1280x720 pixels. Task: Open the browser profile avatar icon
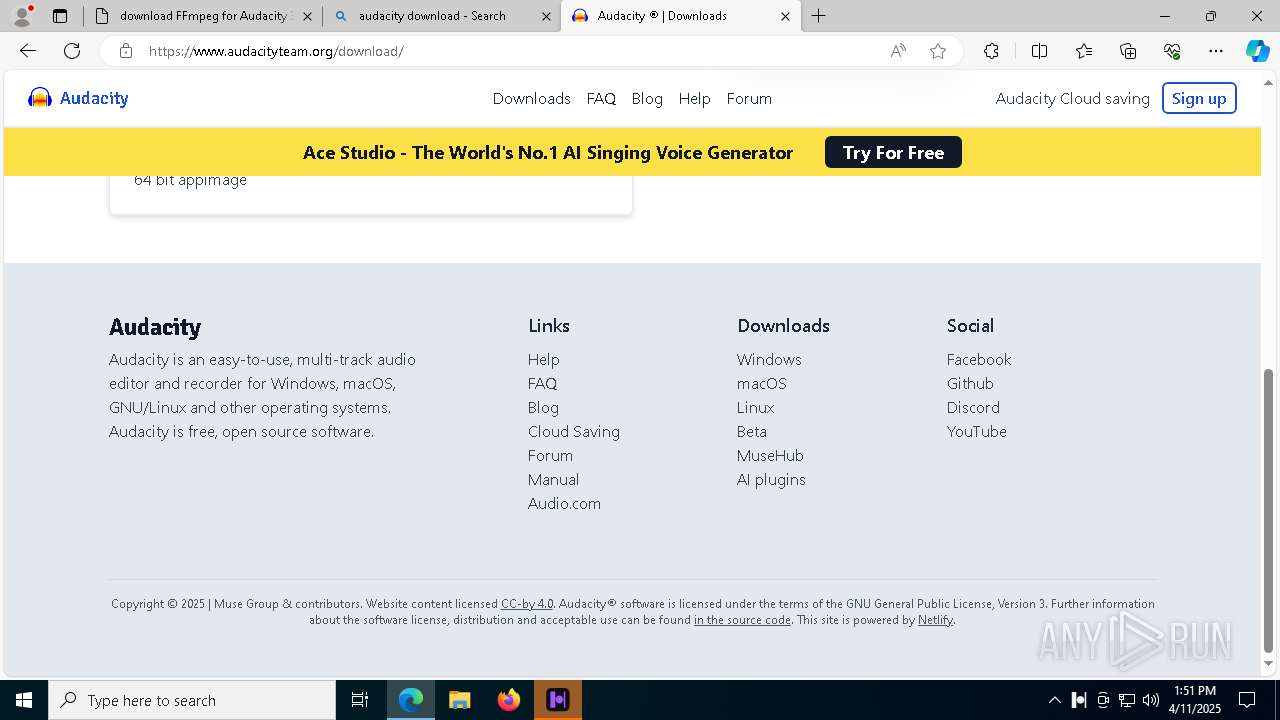click(22, 16)
